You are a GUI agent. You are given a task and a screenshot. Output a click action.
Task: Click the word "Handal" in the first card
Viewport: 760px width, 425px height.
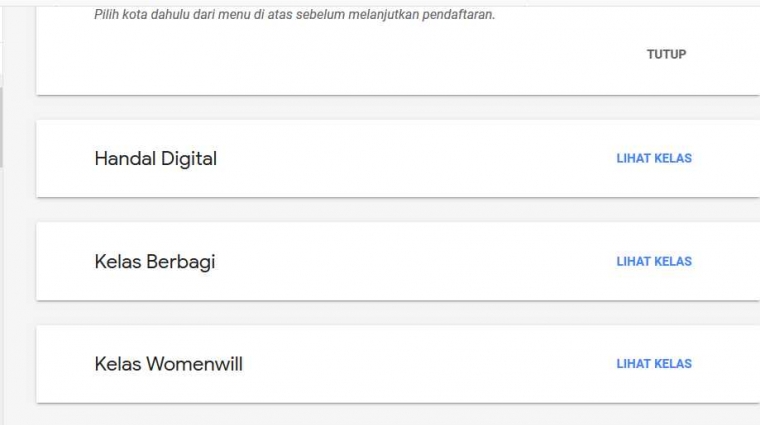pyautogui.click(x=123, y=158)
